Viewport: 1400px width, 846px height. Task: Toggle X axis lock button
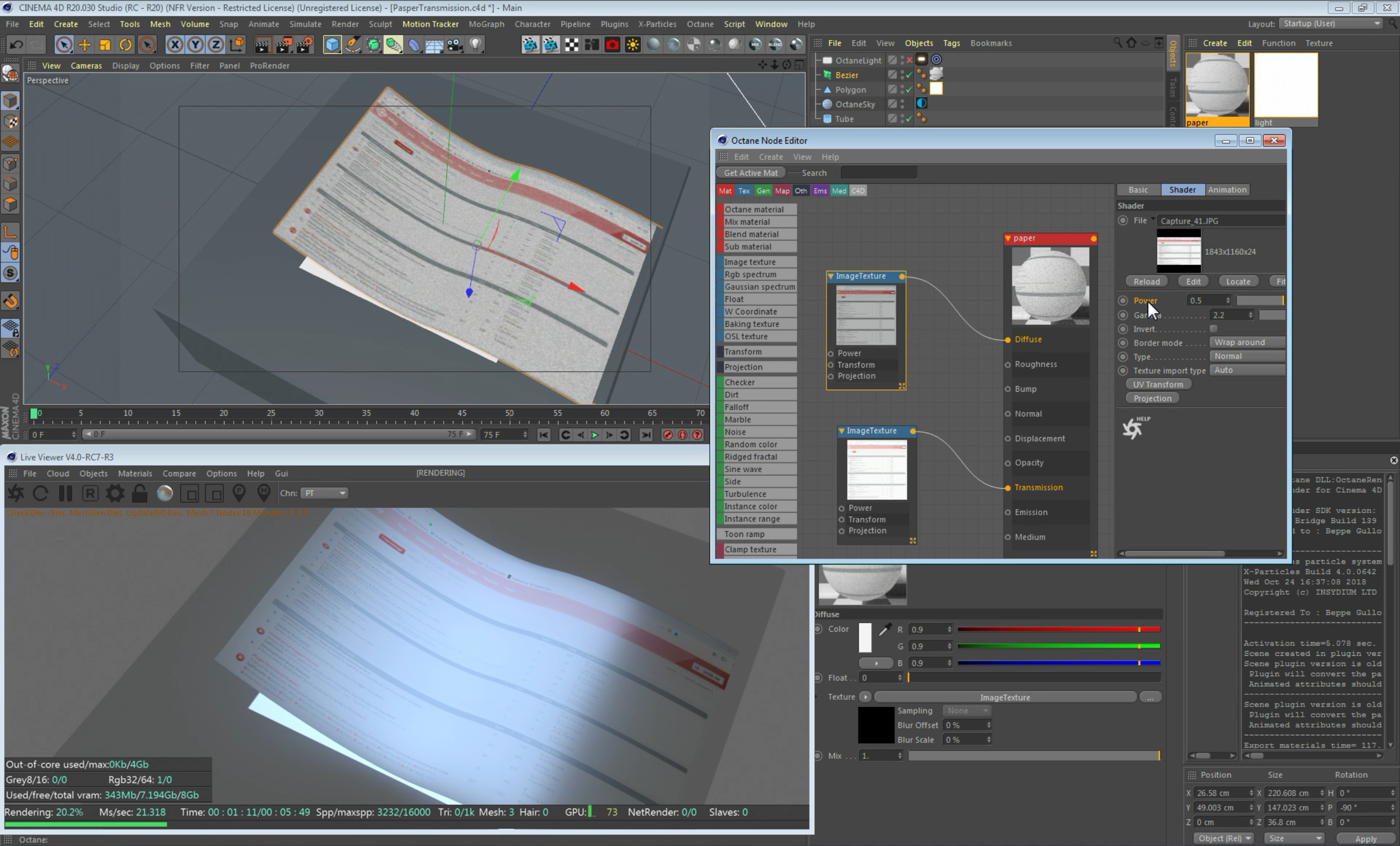(174, 44)
